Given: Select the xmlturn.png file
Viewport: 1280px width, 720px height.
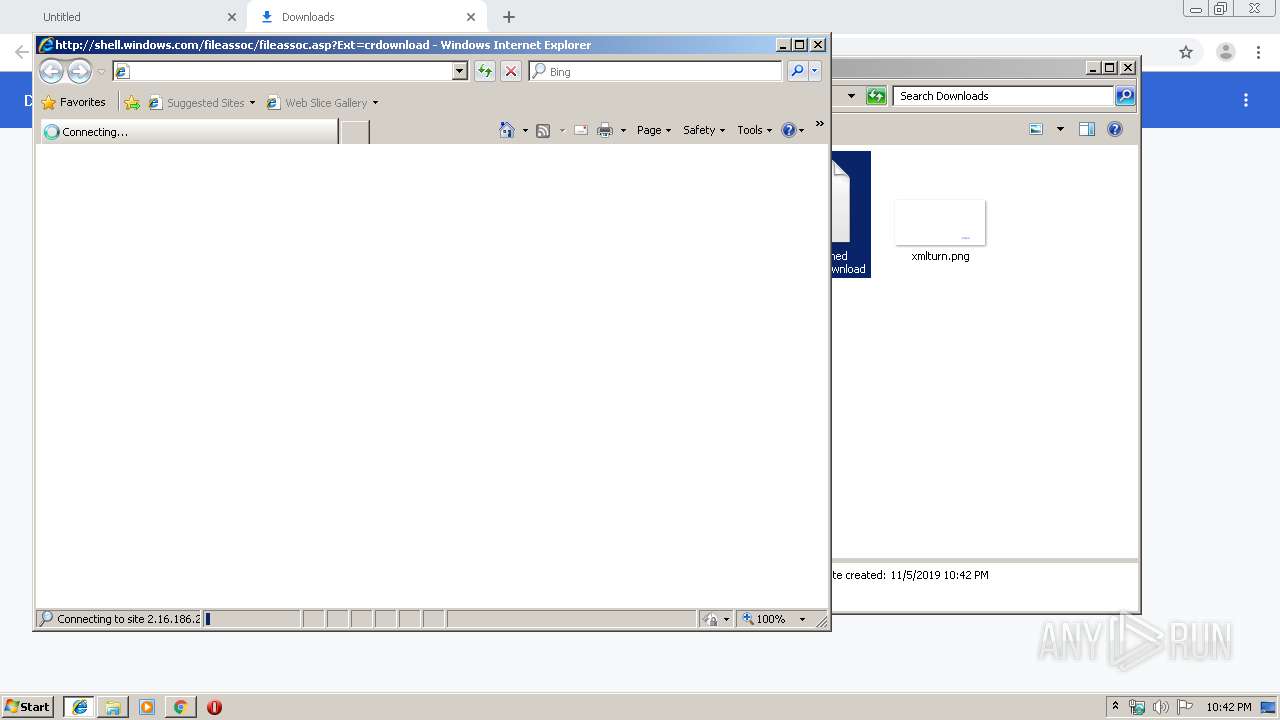Looking at the screenshot, I should [940, 231].
